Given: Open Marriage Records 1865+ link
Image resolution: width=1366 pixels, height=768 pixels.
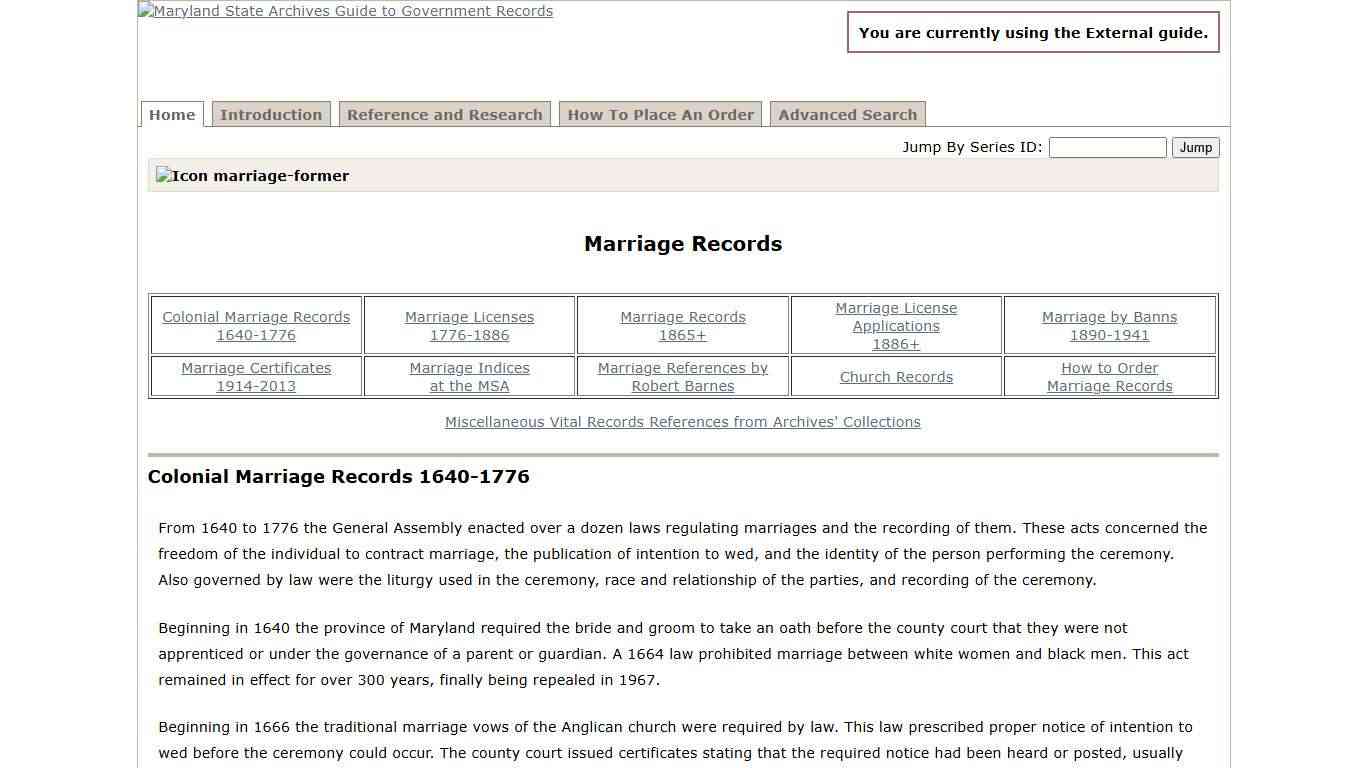Looking at the screenshot, I should pos(682,326).
